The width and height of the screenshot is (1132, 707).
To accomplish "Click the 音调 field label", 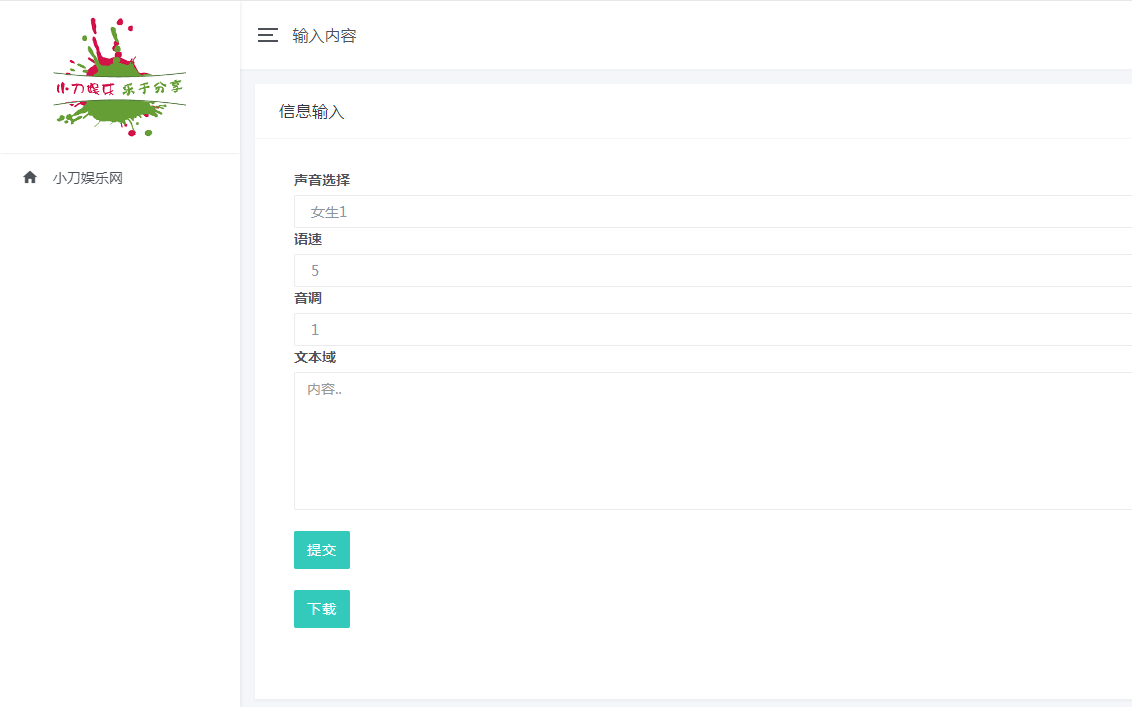I will pos(307,298).
